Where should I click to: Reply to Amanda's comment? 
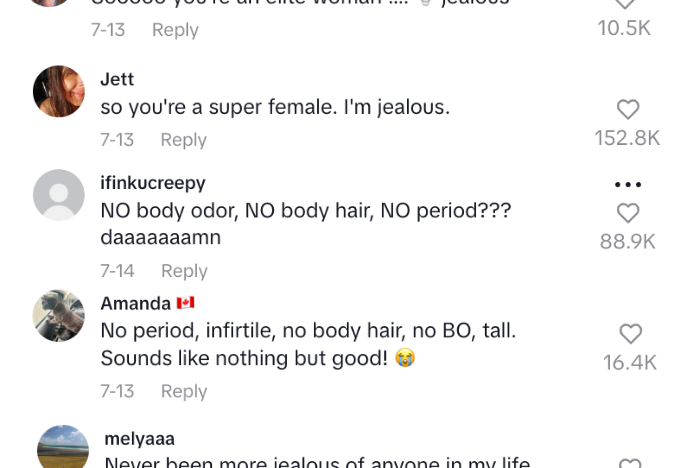(x=184, y=391)
